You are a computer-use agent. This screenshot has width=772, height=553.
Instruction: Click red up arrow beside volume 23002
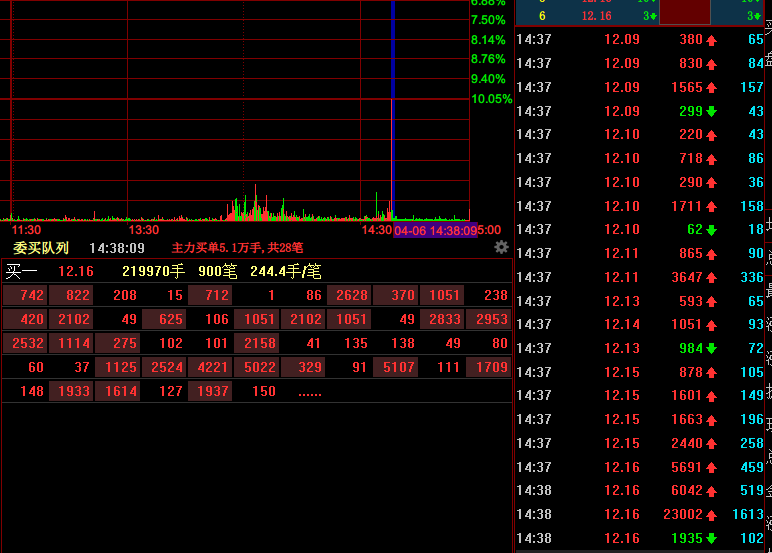[x=711, y=515]
